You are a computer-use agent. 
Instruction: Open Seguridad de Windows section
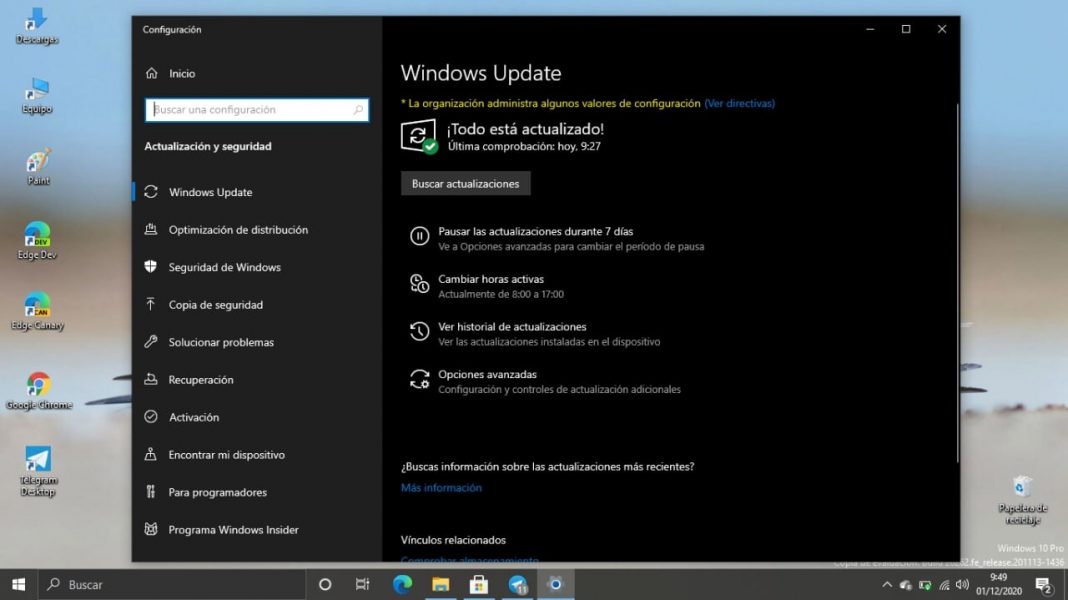(224, 267)
